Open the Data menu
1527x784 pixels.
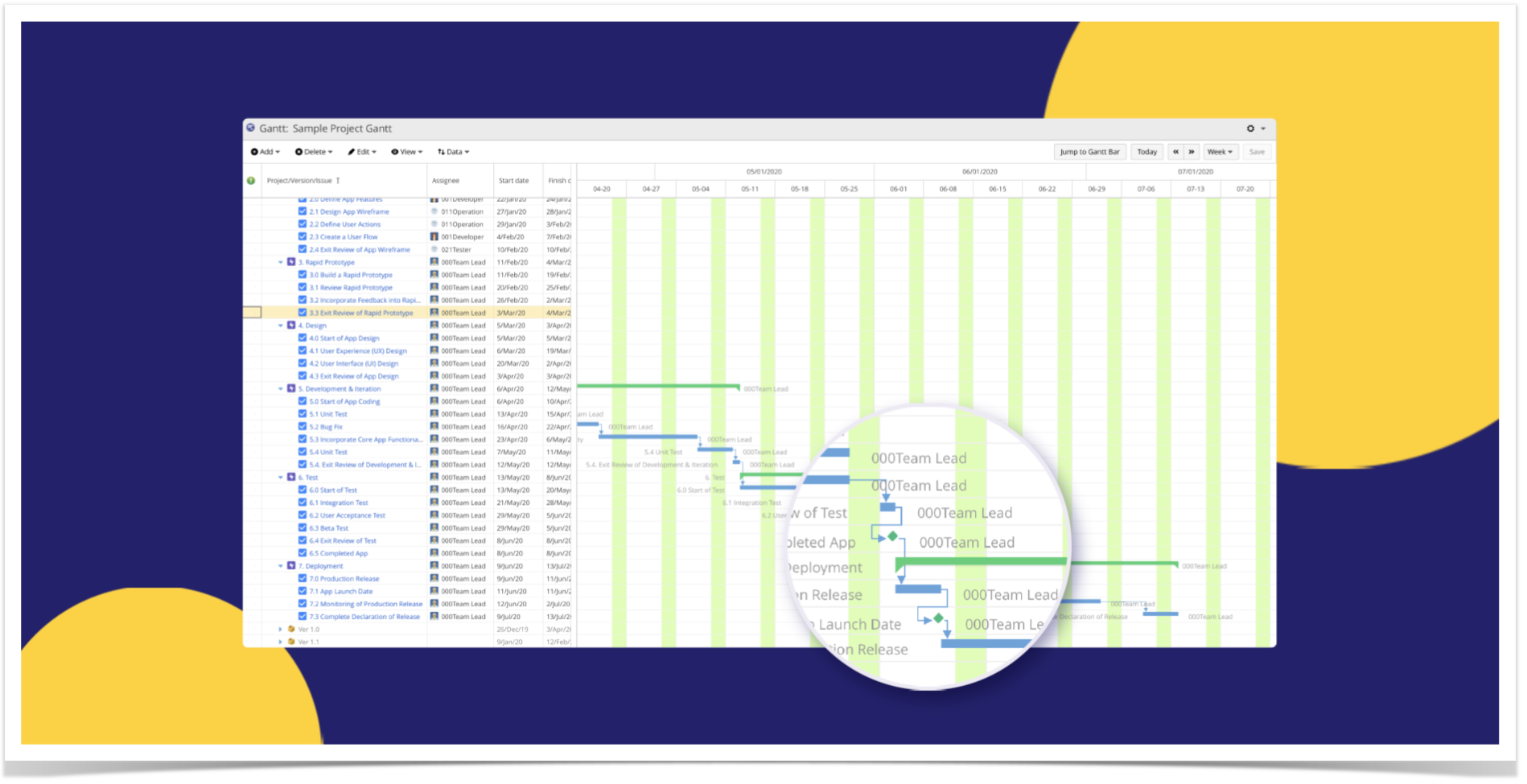[452, 151]
